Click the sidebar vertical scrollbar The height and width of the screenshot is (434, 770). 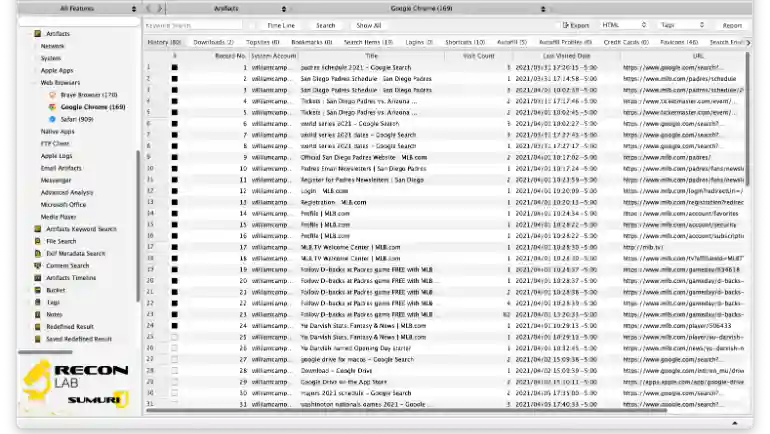pos(138,226)
